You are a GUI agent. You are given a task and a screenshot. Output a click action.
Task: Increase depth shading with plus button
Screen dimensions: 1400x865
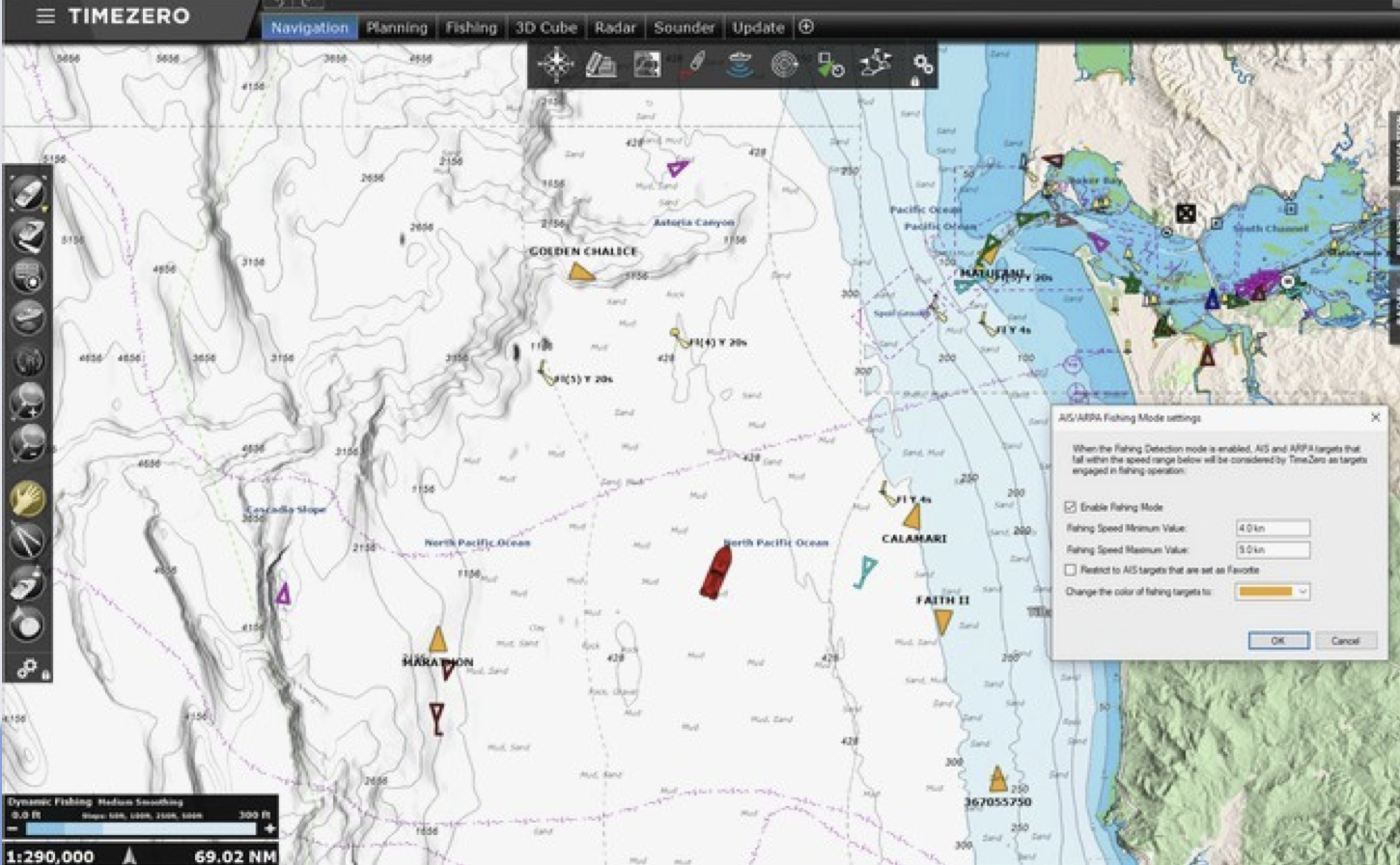pos(268,828)
